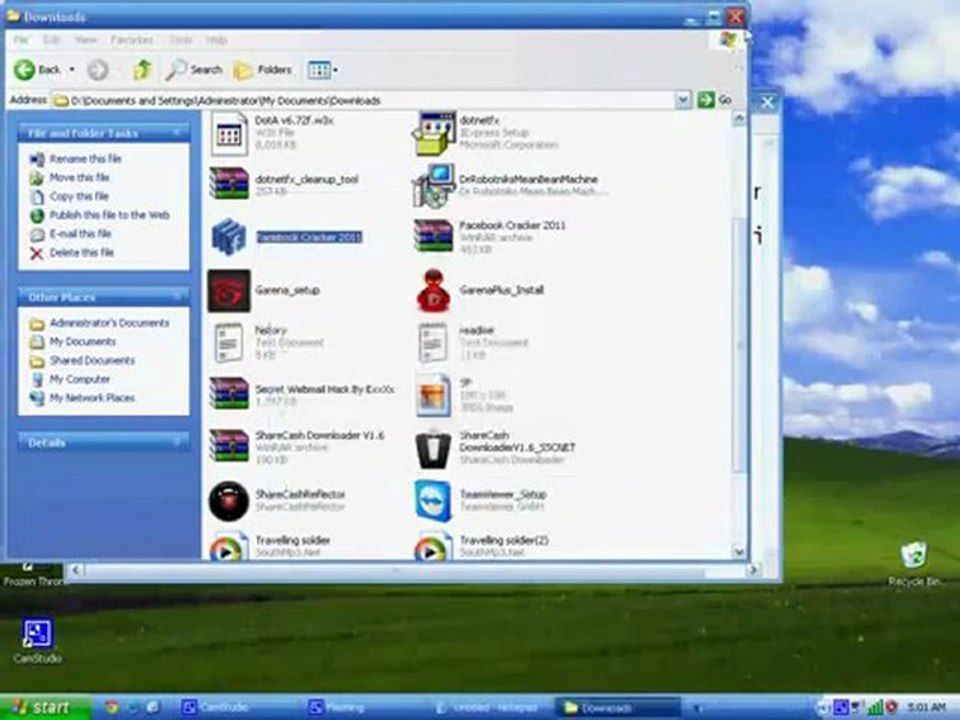
Task: Select ShareCash DownloaderV1.6_SSCNET application icon
Action: pos(433,450)
